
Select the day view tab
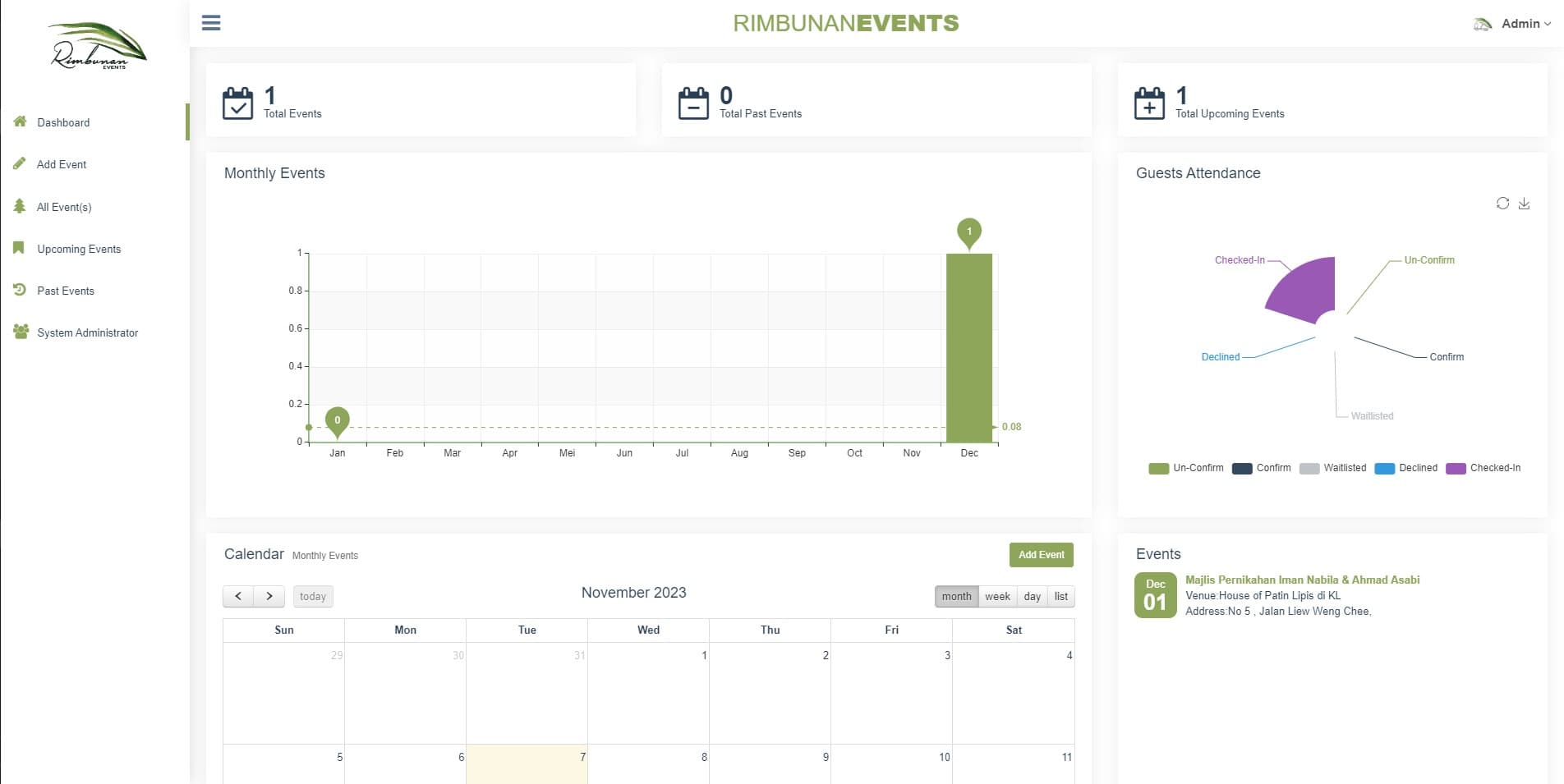1032,596
